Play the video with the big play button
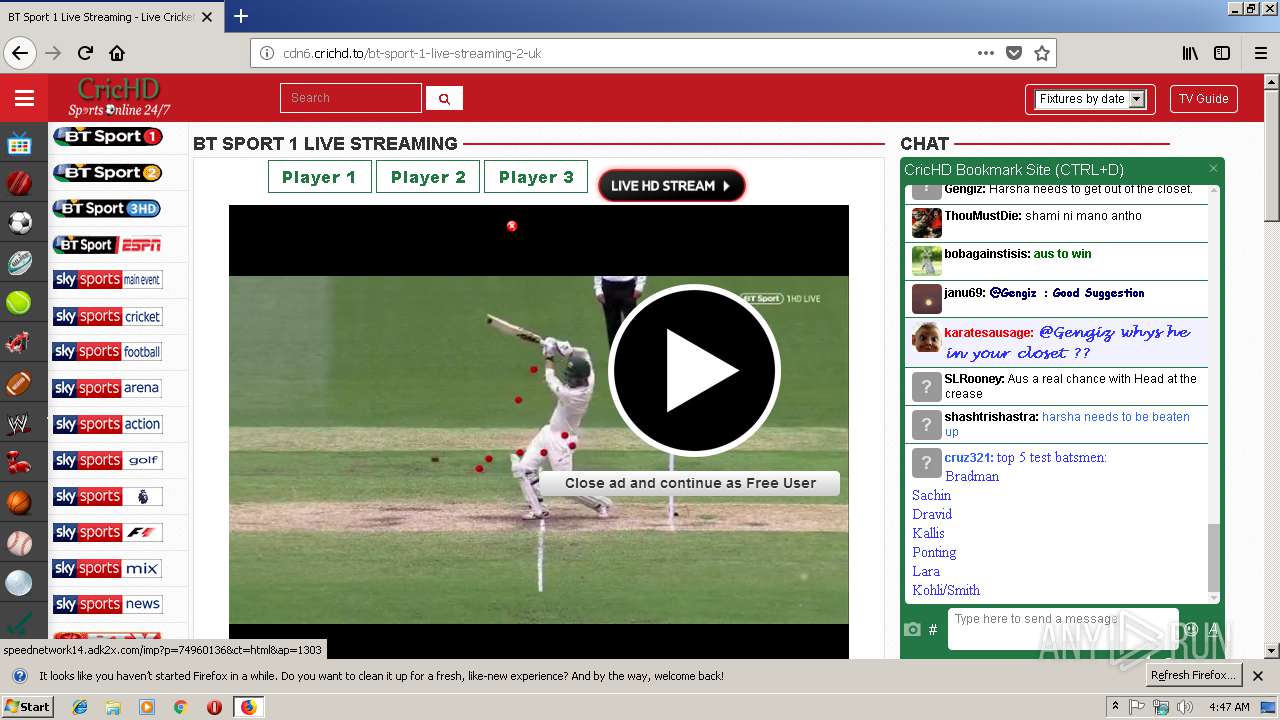 pos(694,370)
